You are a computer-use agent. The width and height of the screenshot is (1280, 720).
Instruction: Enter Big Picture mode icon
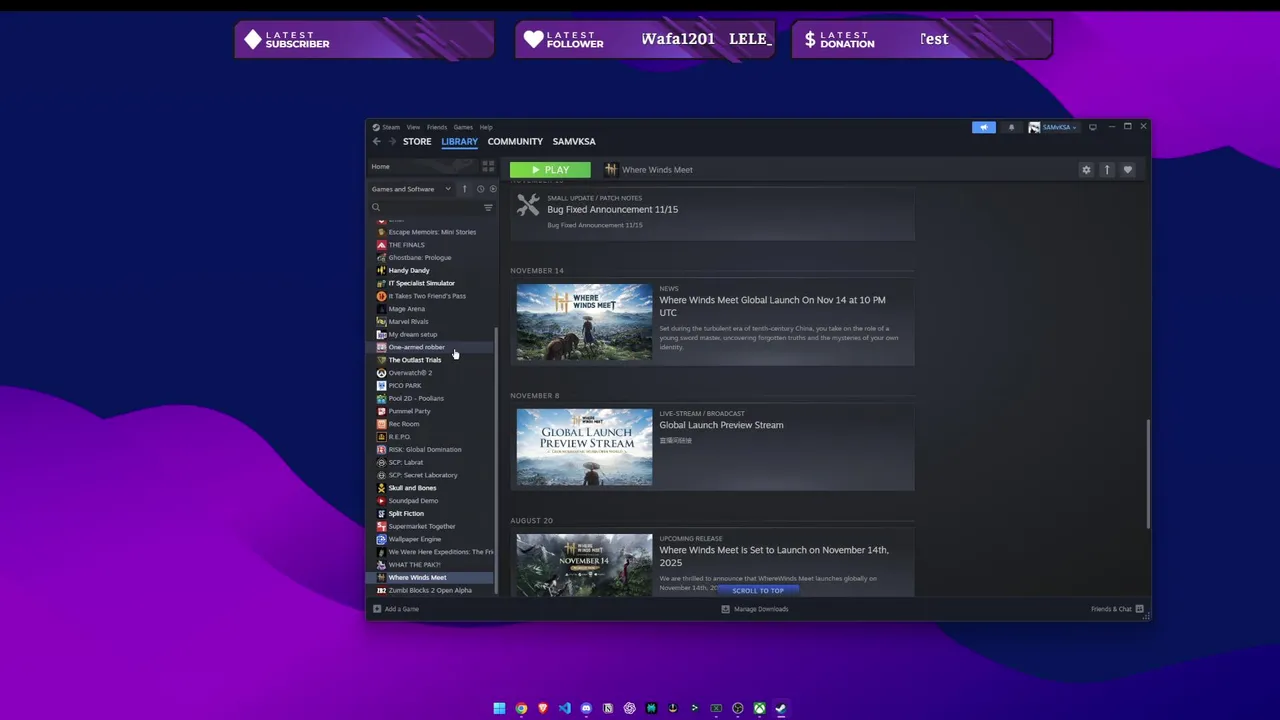[1092, 127]
